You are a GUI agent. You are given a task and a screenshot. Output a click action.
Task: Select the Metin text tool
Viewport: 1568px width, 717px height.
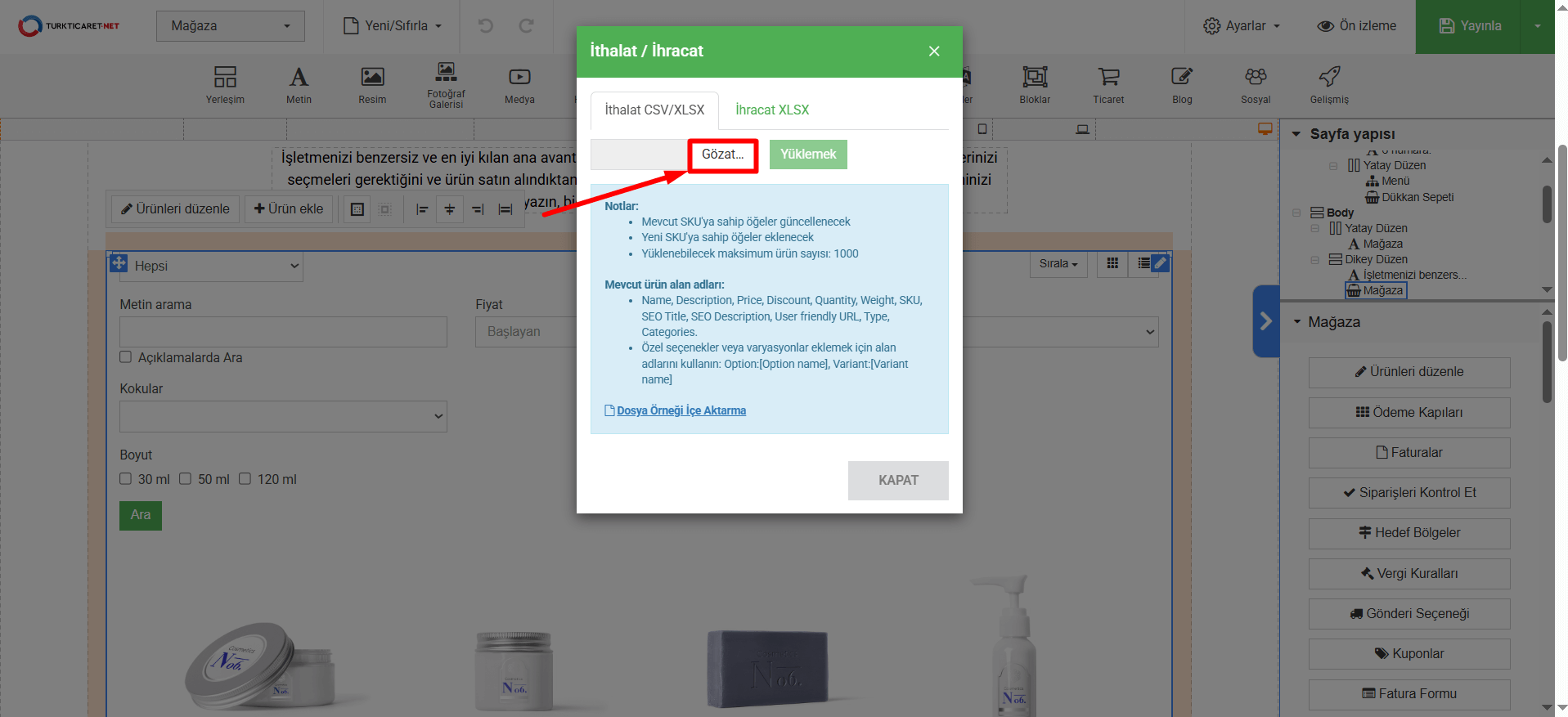click(299, 85)
